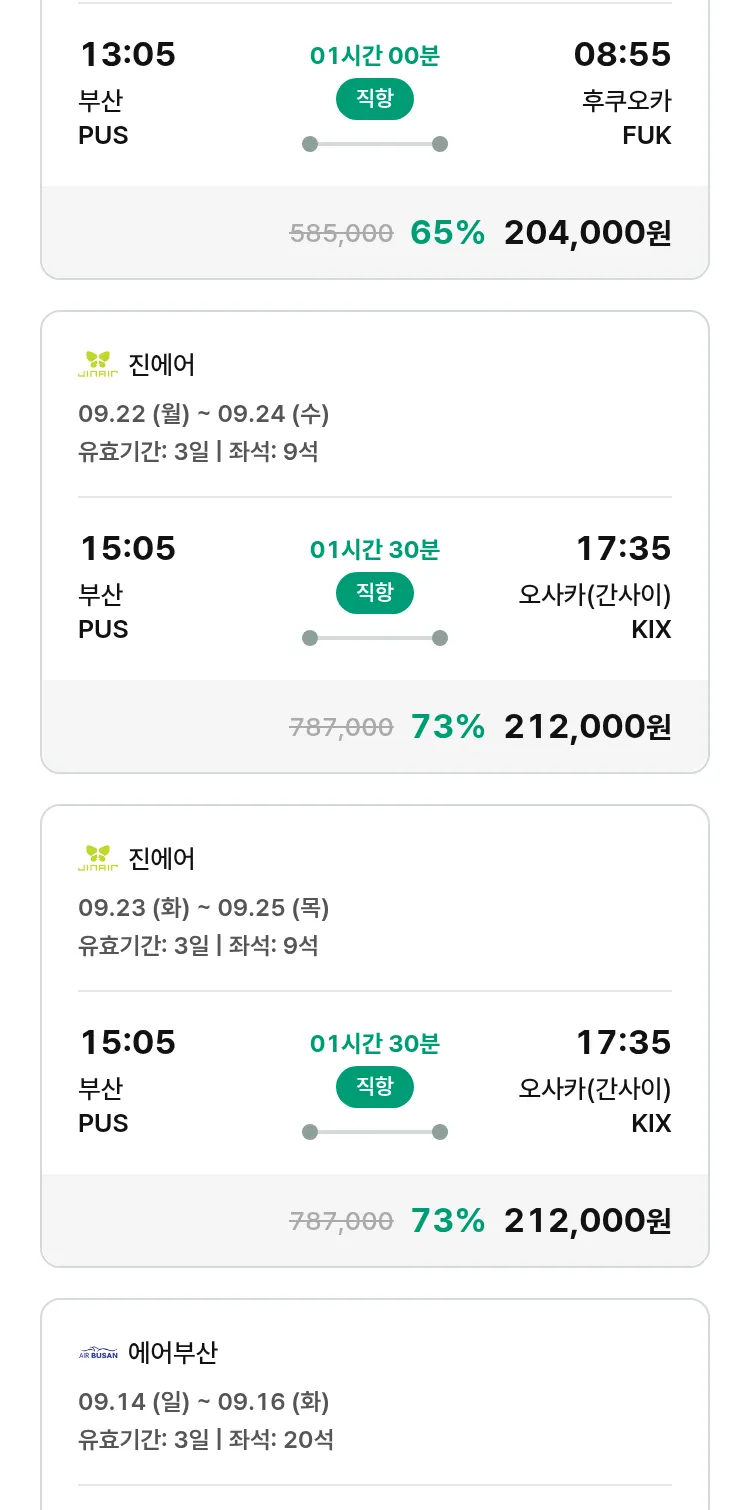
Task: Tap the Air Busan logo icon
Action: click(x=98, y=1354)
